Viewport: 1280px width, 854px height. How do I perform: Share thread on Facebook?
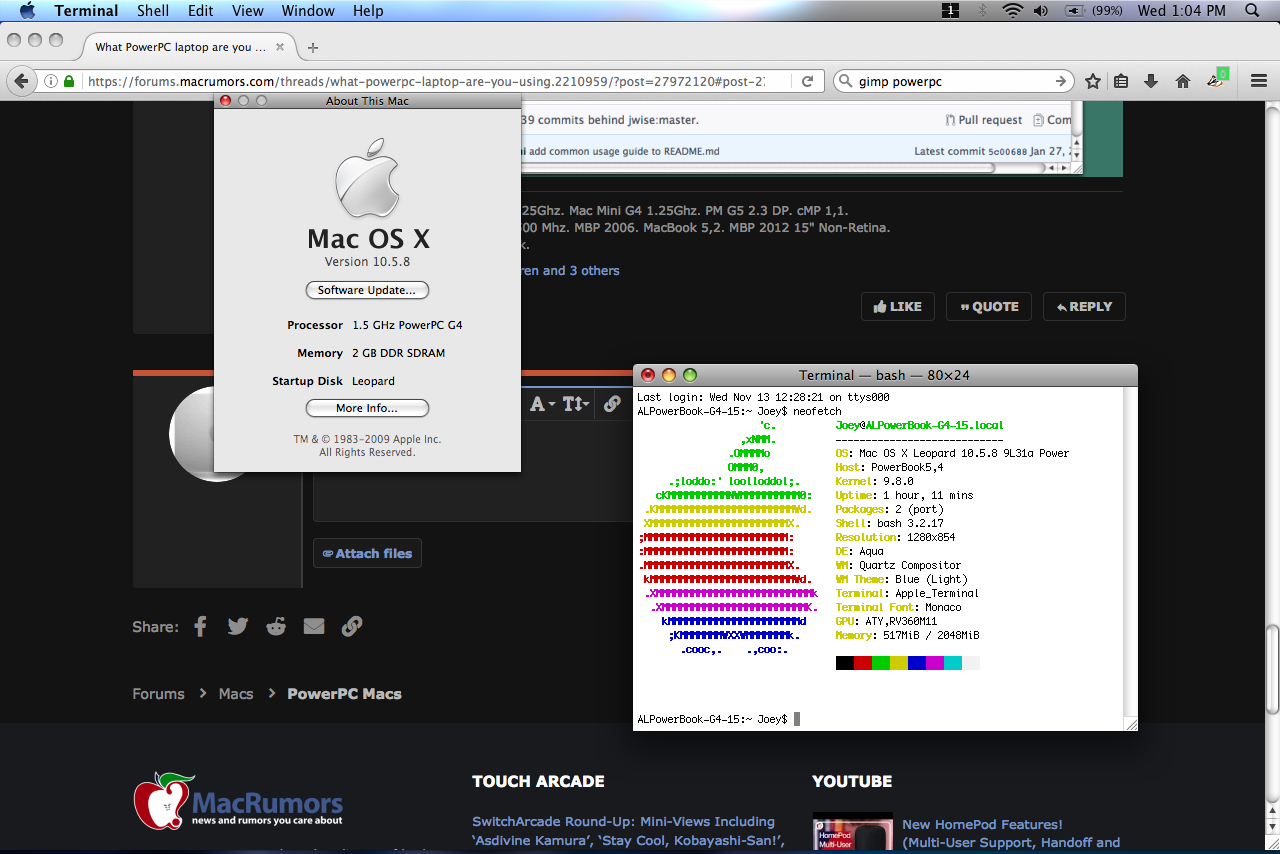click(200, 627)
